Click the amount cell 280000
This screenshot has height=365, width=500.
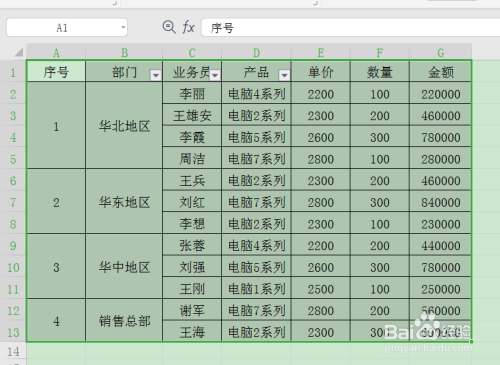(440, 159)
